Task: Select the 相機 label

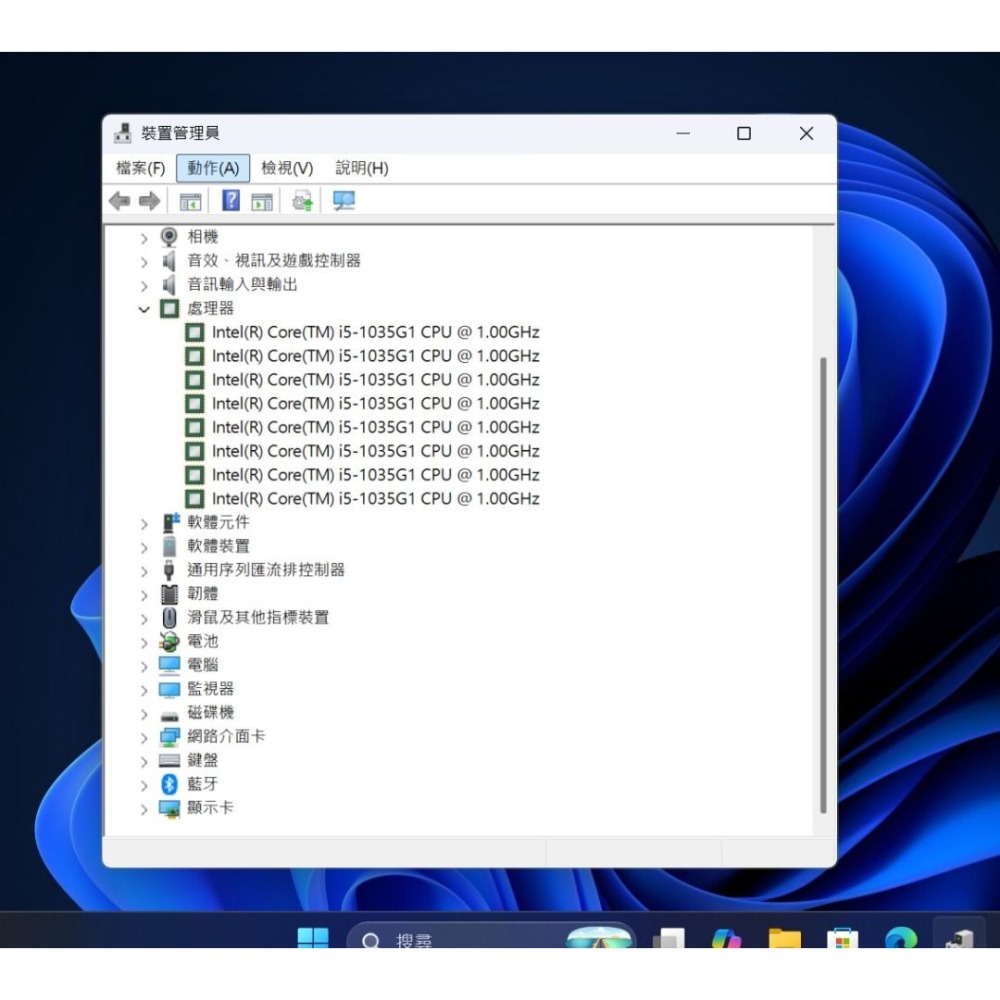Action: (x=203, y=237)
